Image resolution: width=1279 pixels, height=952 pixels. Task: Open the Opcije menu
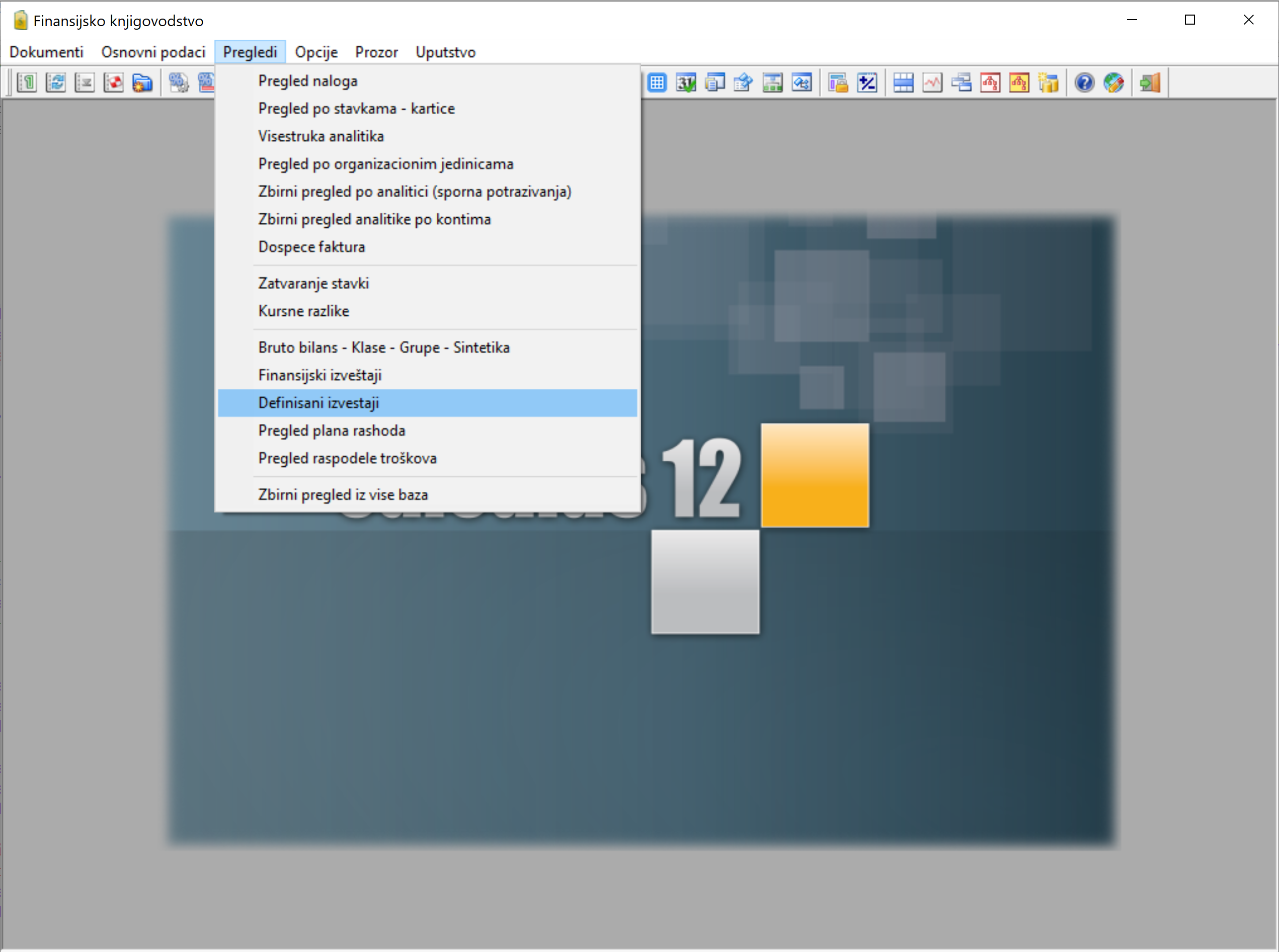(x=316, y=52)
